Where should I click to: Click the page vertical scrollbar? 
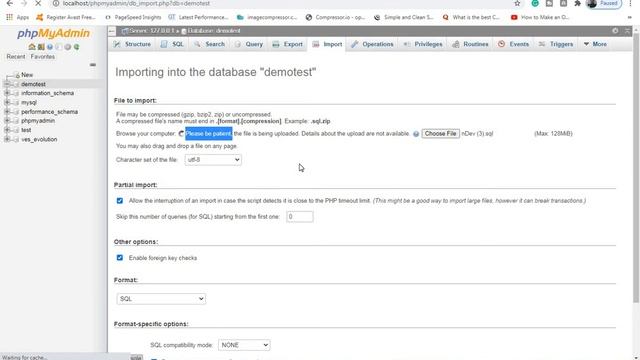click(636, 167)
